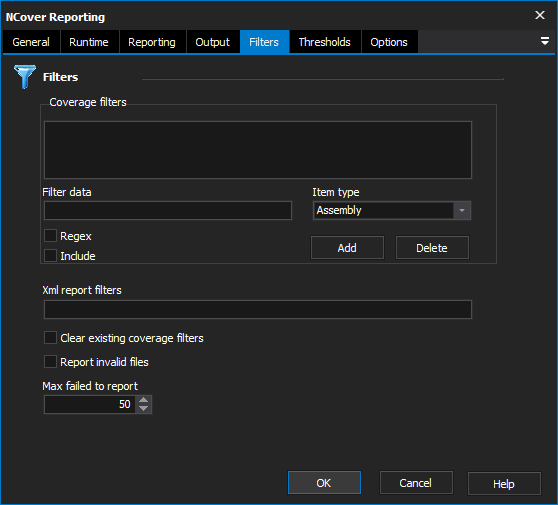Click the Cancel button
The width and height of the screenshot is (558, 505).
[416, 483]
